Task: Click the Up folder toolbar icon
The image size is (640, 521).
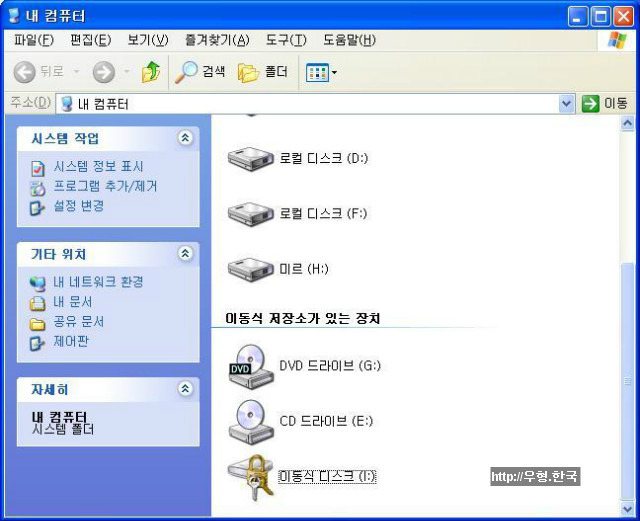Action: tap(151, 72)
